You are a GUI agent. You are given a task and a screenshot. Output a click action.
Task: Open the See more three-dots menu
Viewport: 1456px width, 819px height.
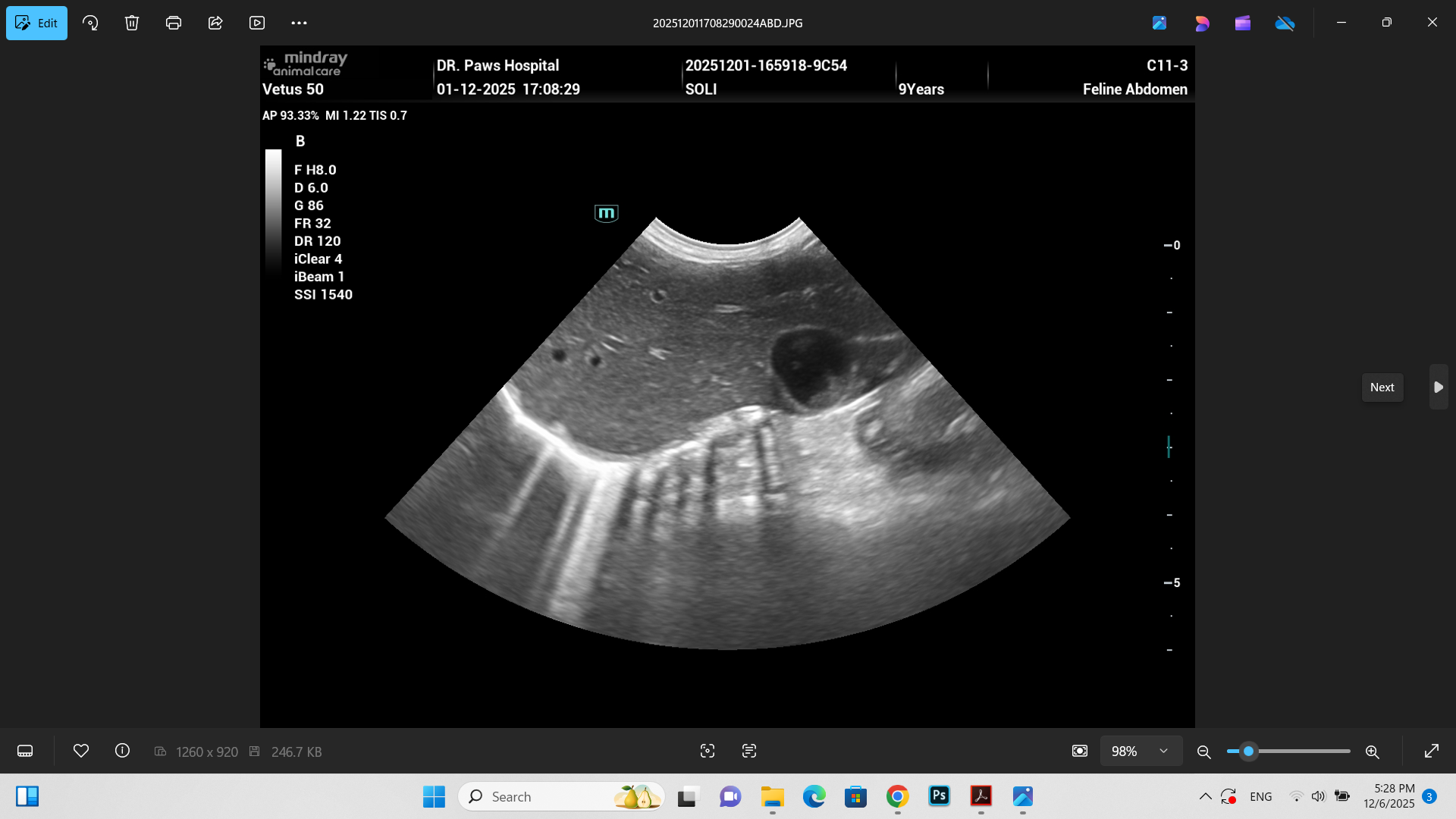[299, 23]
